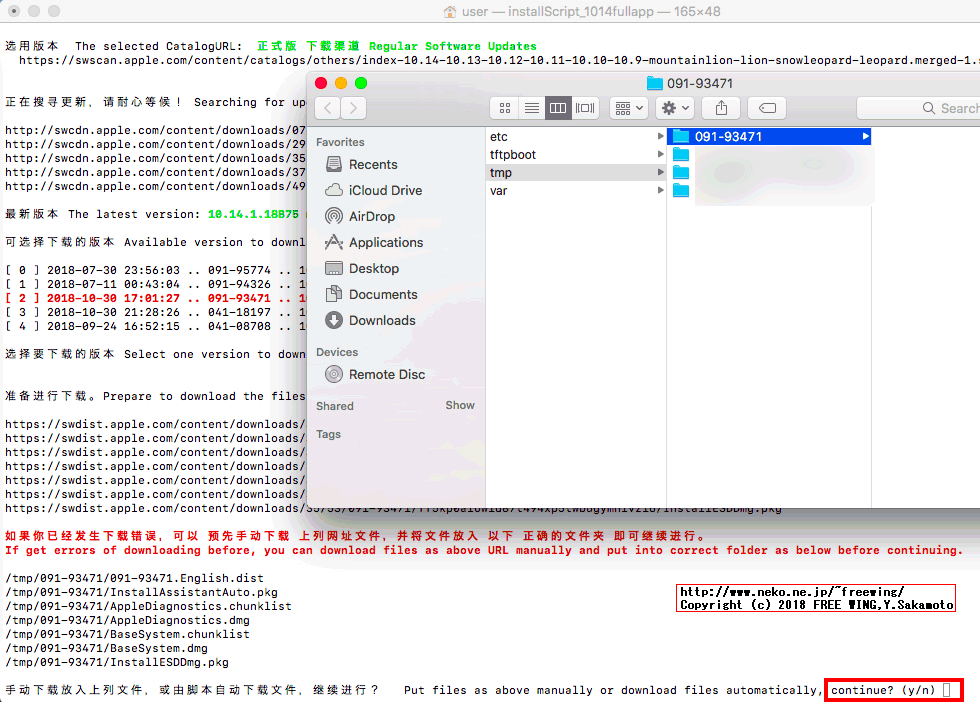This screenshot has width=980, height=702.
Task: Minimize the Finder window with yellow button
Action: click(x=341, y=83)
